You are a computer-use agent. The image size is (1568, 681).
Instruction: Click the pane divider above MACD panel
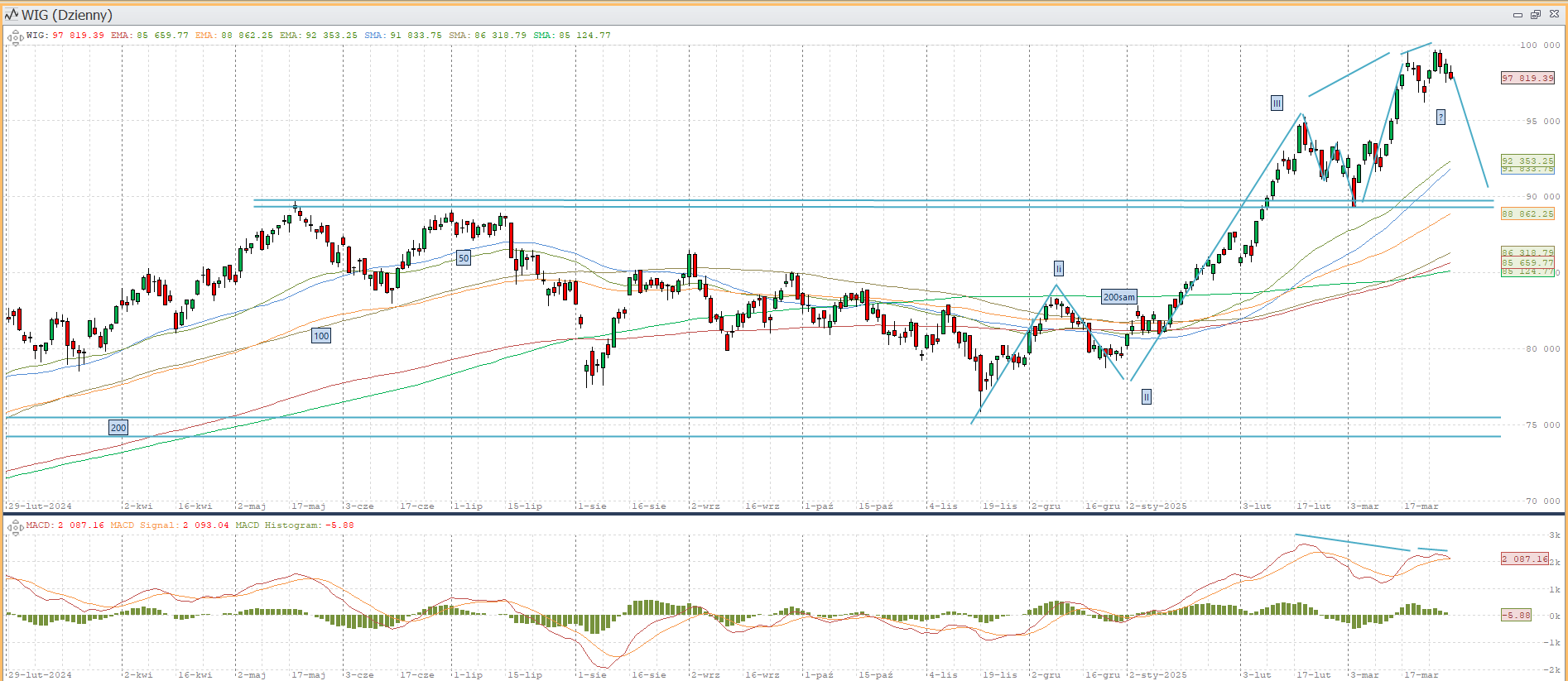pyautogui.click(x=784, y=514)
